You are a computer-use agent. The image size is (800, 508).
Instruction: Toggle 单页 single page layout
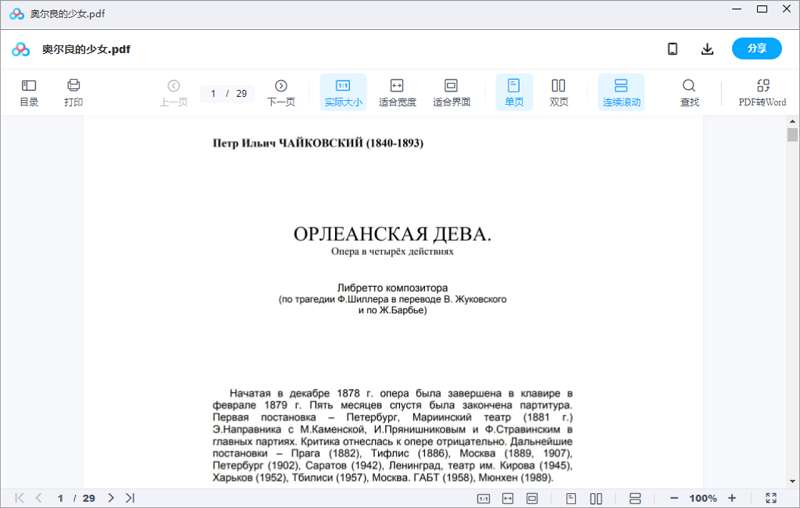coord(514,93)
